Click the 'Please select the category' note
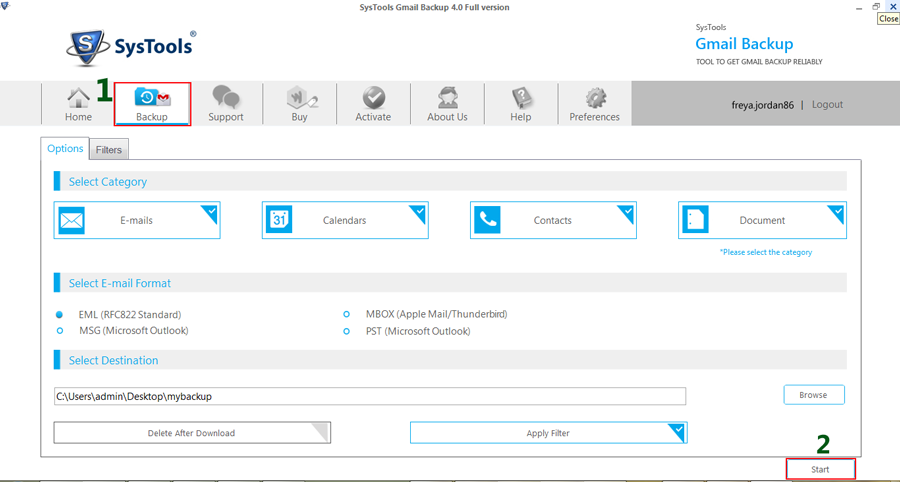Viewport: 900px width, 482px height. coord(766,252)
